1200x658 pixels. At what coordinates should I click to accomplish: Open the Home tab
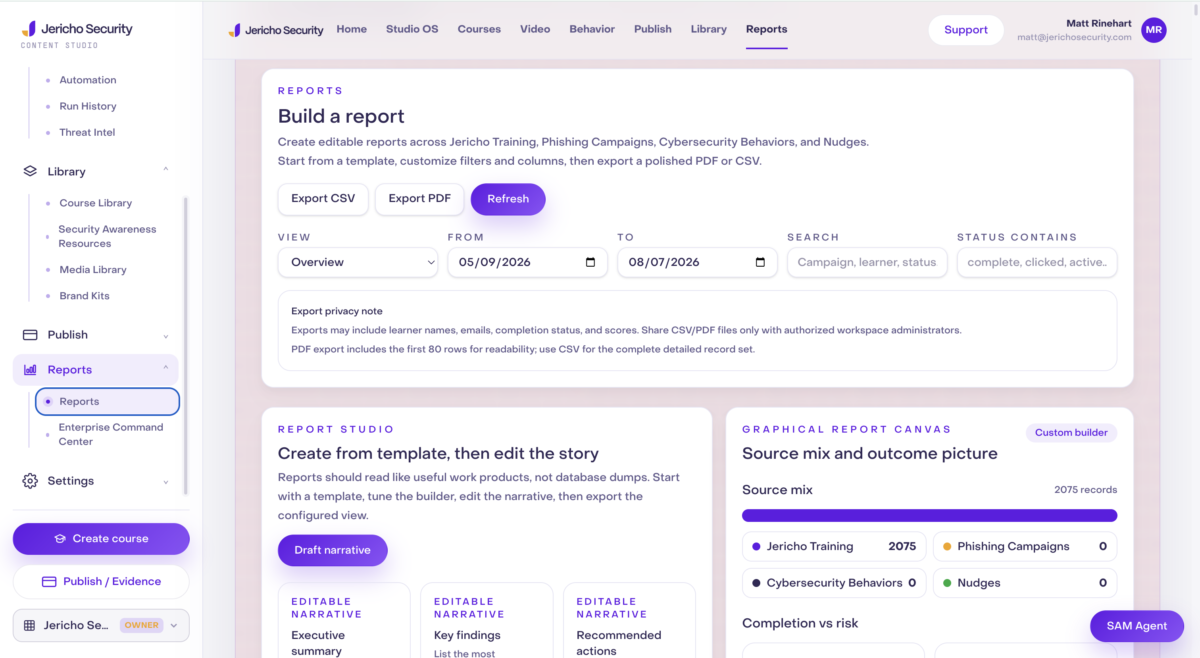click(x=352, y=29)
